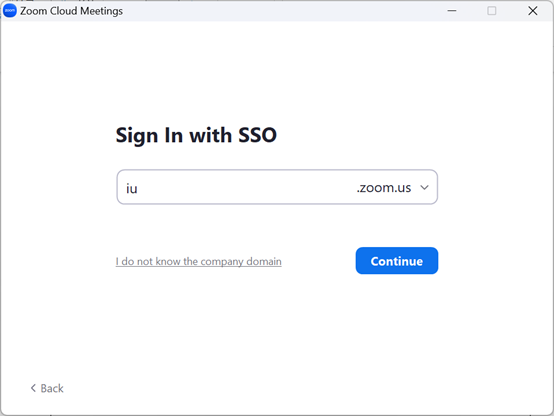Click the Zoom logo in title bar
Viewport: 554px width, 416px height.
10,11
